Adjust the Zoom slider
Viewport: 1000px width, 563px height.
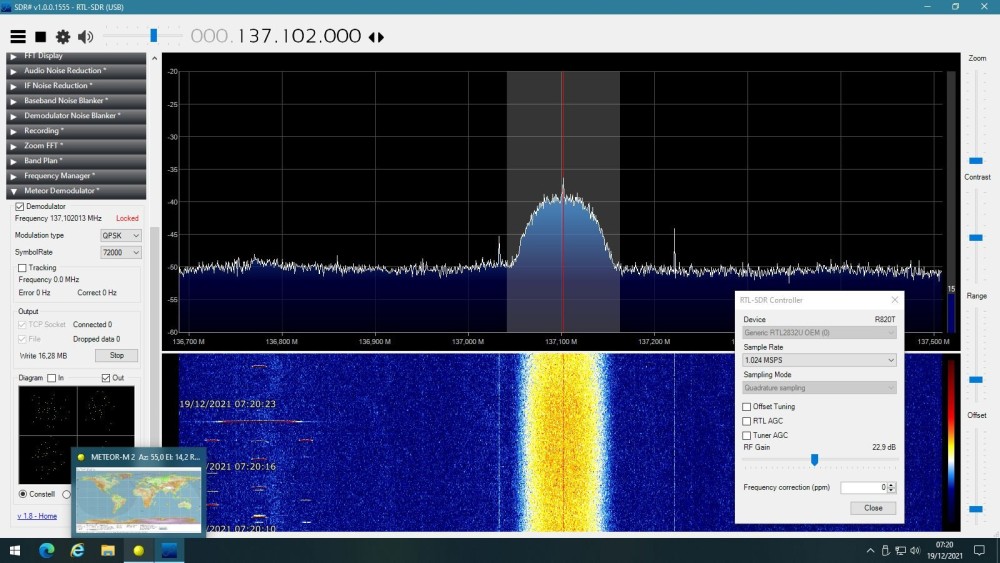pyautogui.click(x=976, y=161)
